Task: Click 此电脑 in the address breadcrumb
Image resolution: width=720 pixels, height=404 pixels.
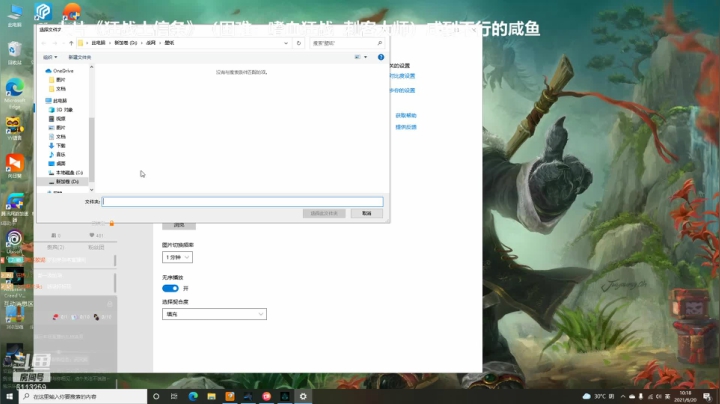Action: (98, 43)
